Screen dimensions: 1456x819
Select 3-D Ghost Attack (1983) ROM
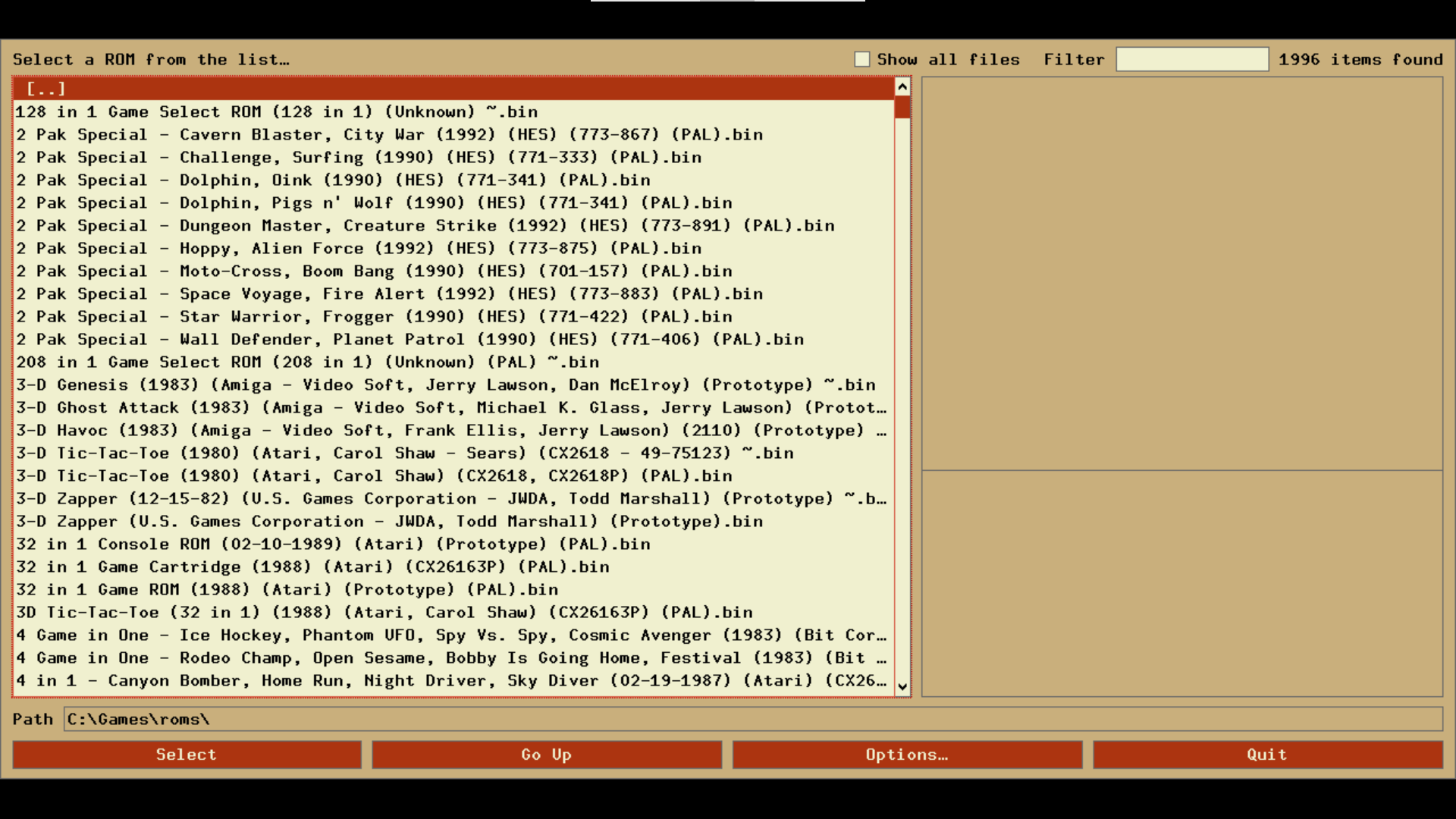point(453,407)
